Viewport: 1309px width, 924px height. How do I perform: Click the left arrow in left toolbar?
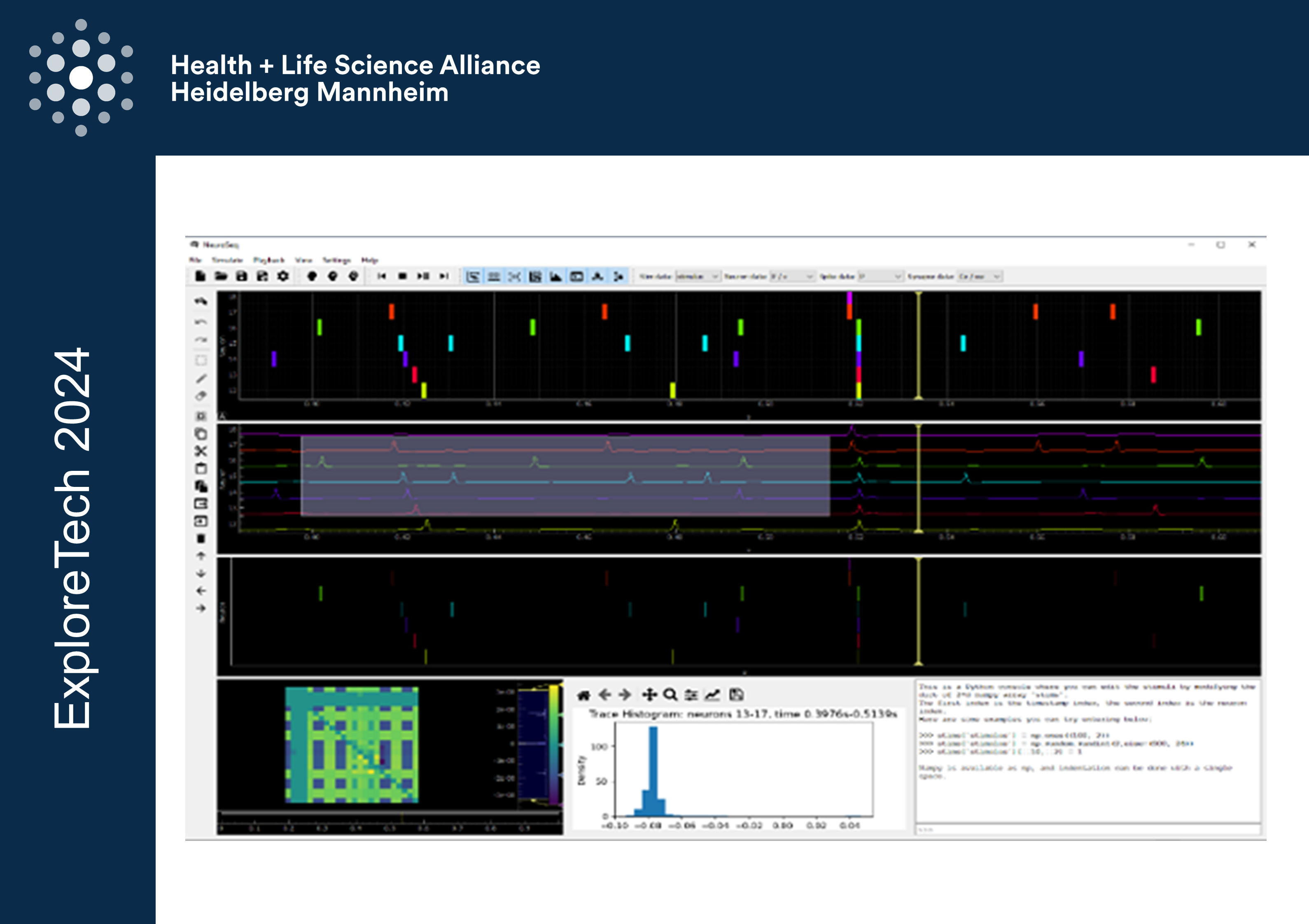(201, 591)
